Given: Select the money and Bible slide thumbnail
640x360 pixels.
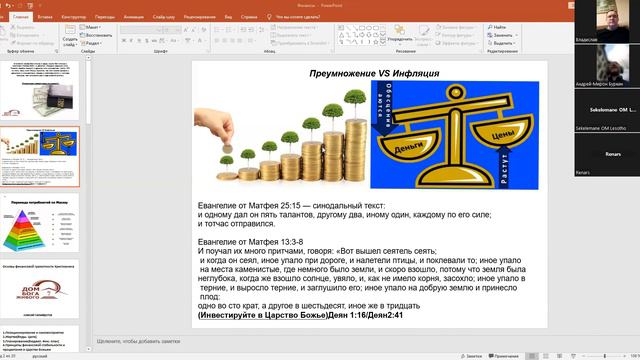Looking at the screenshot, I should [x=40, y=90].
